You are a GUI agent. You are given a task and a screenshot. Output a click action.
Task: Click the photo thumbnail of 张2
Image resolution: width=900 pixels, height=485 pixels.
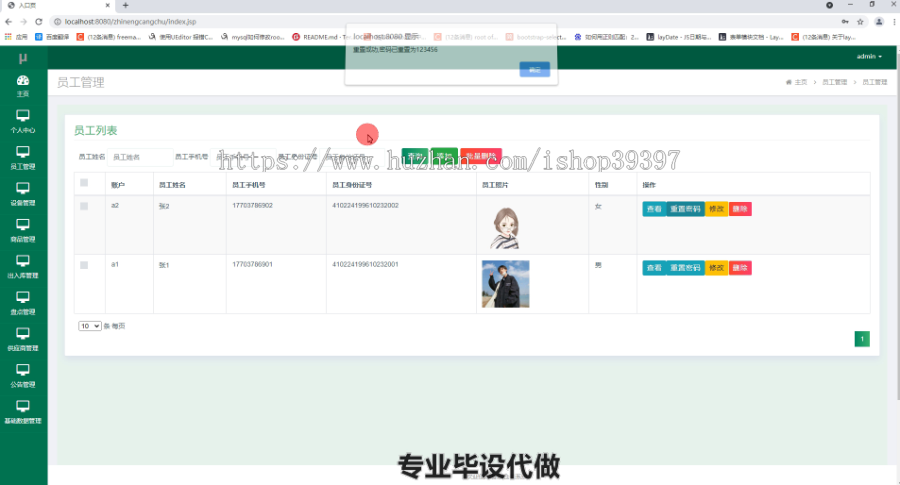[x=505, y=228]
